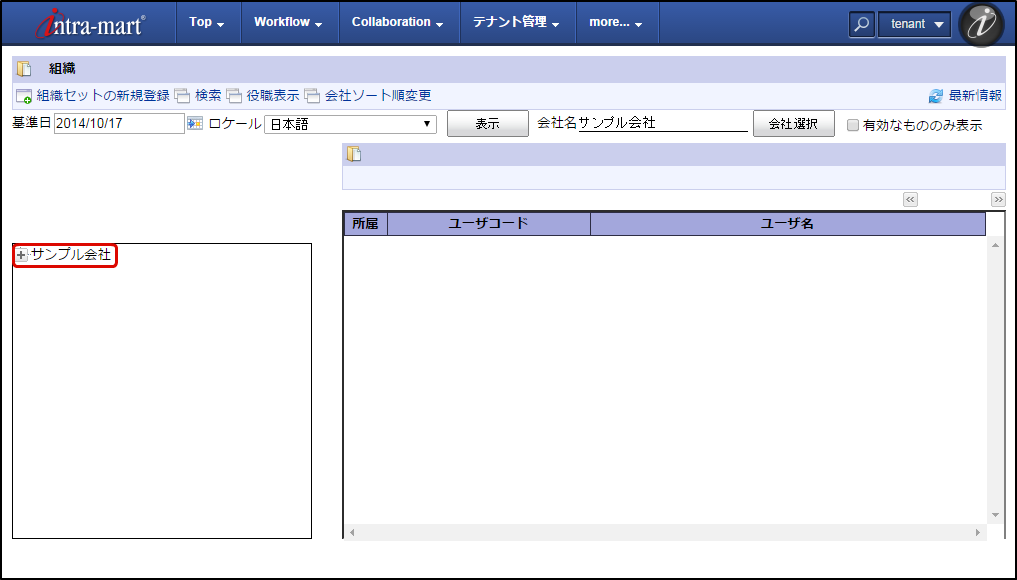This screenshot has width=1017, height=580.
Task: Open the Workflow menu
Action: 287,22
